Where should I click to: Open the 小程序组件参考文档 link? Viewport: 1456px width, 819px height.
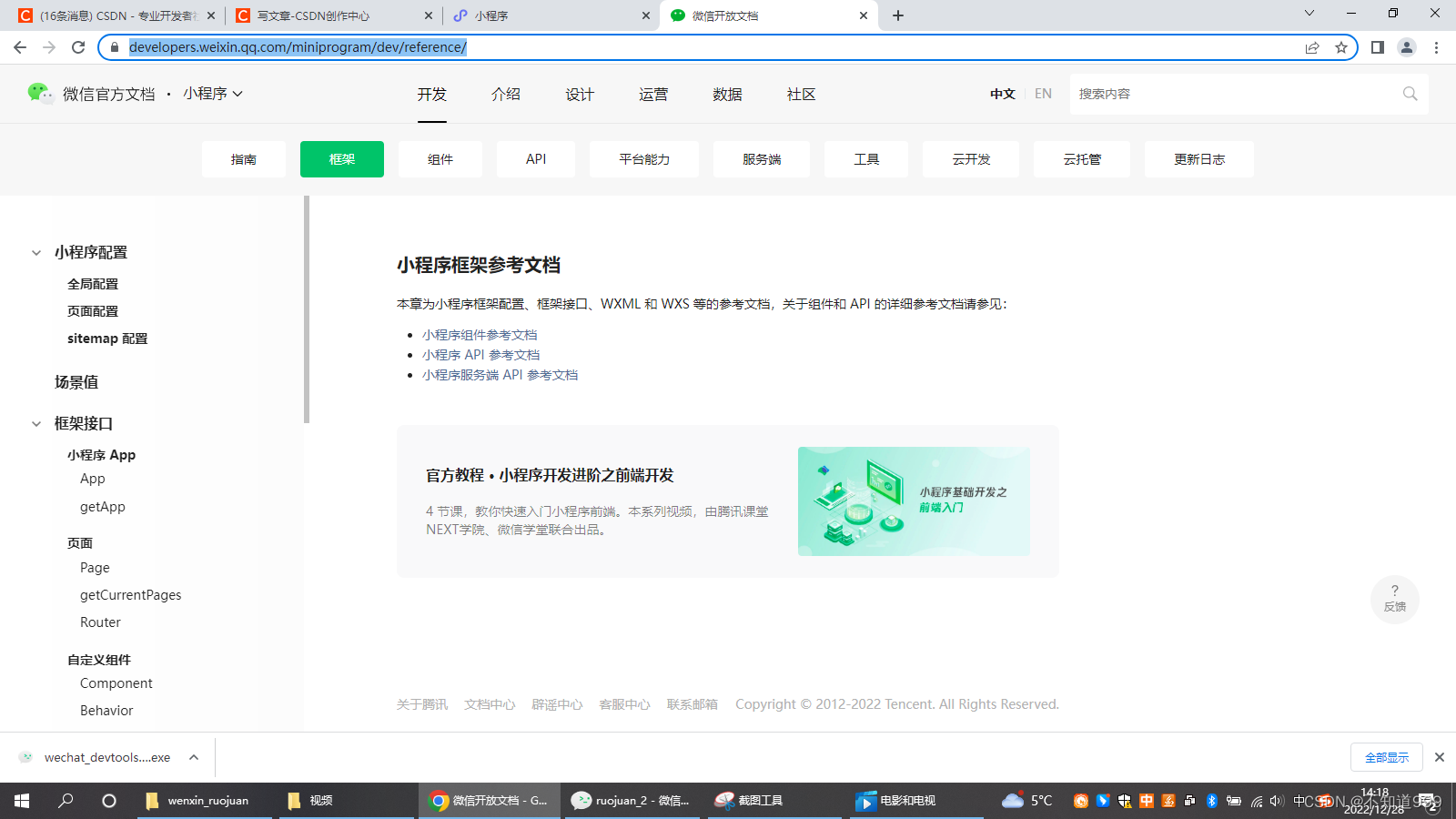point(480,335)
